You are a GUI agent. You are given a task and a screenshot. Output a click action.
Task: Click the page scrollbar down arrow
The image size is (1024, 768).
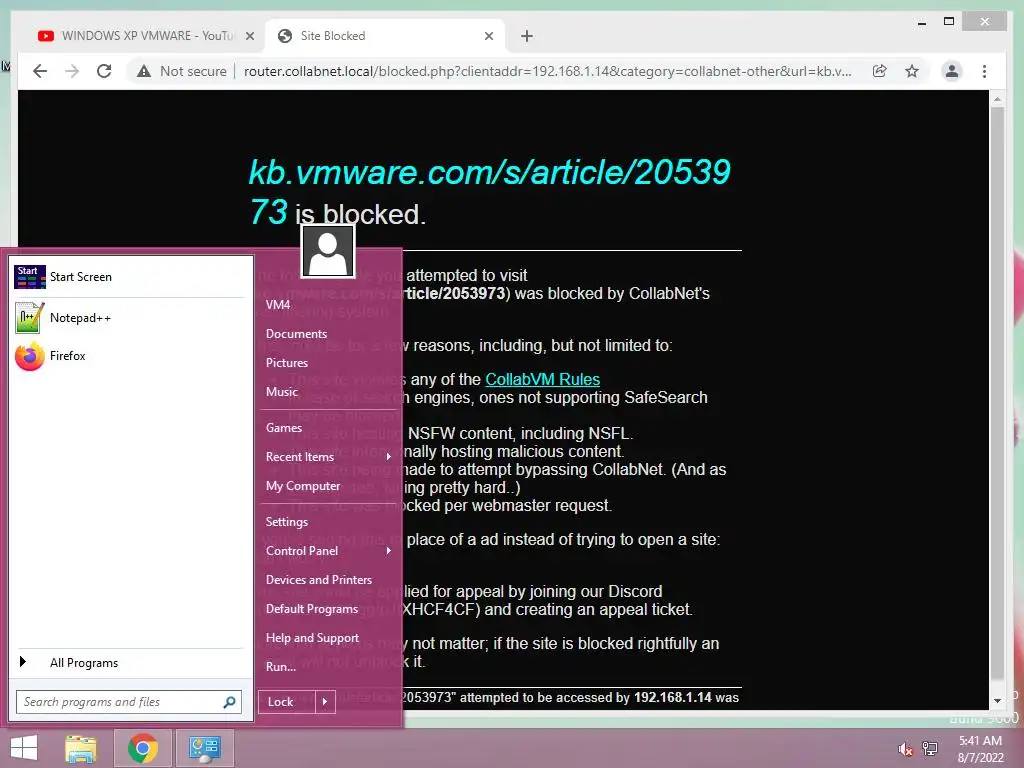997,701
